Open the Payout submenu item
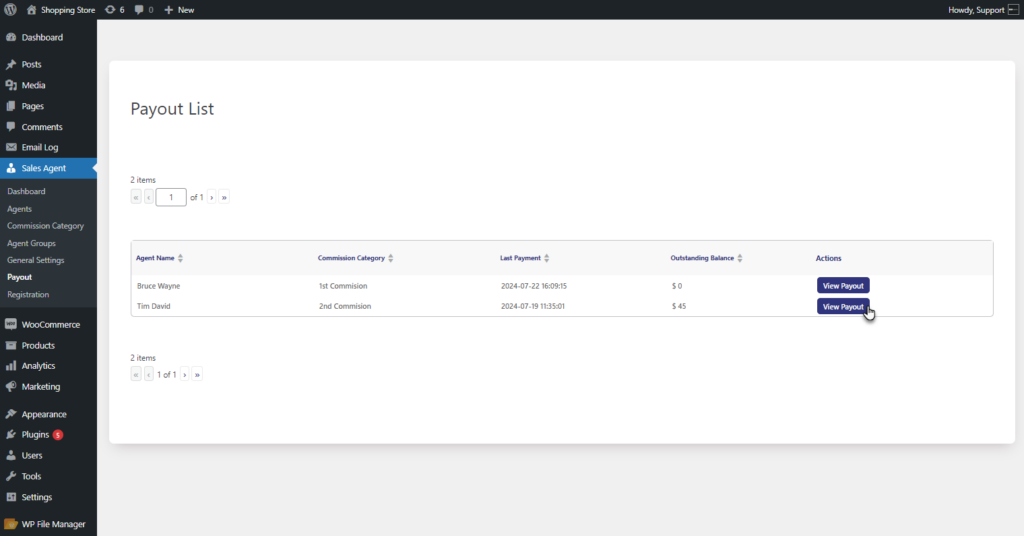 pyautogui.click(x=20, y=277)
